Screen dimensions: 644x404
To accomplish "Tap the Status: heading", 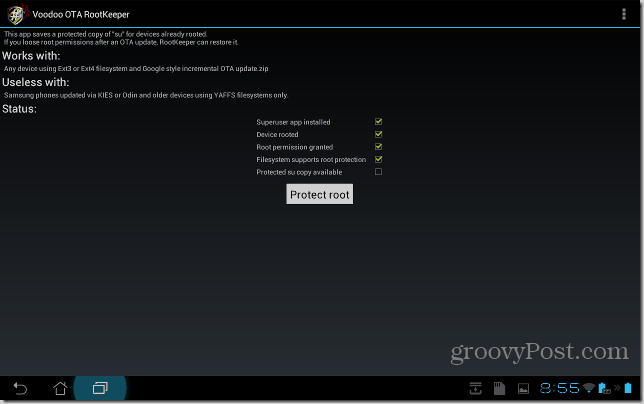I will tap(19, 109).
